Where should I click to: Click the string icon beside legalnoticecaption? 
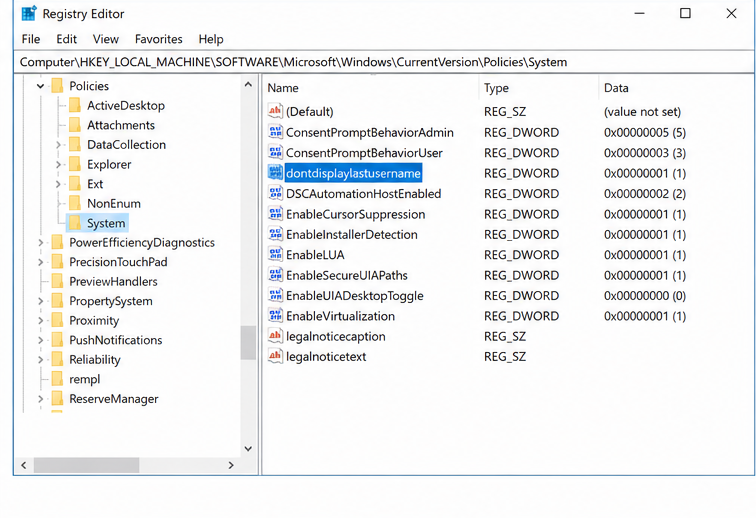tap(275, 336)
